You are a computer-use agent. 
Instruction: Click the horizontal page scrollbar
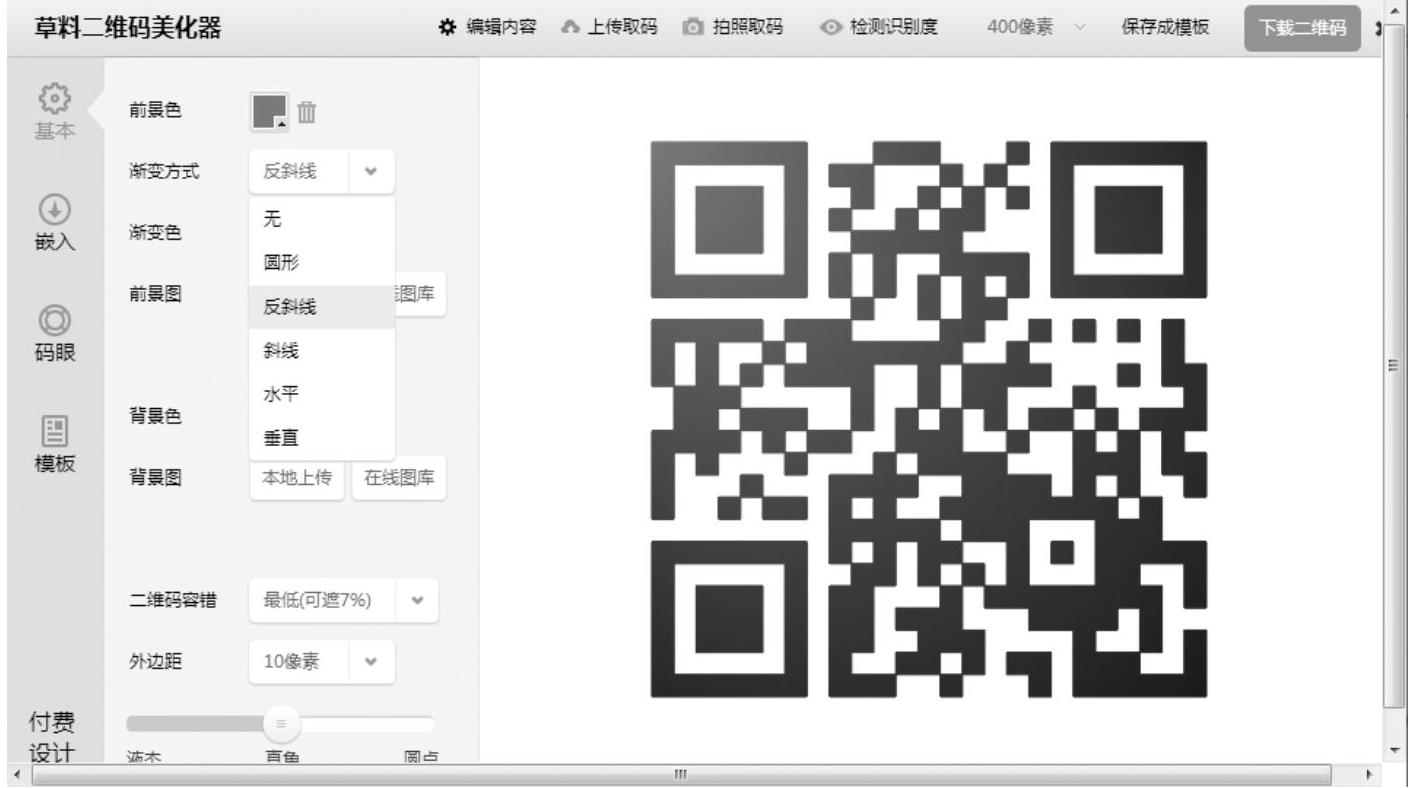click(x=682, y=775)
